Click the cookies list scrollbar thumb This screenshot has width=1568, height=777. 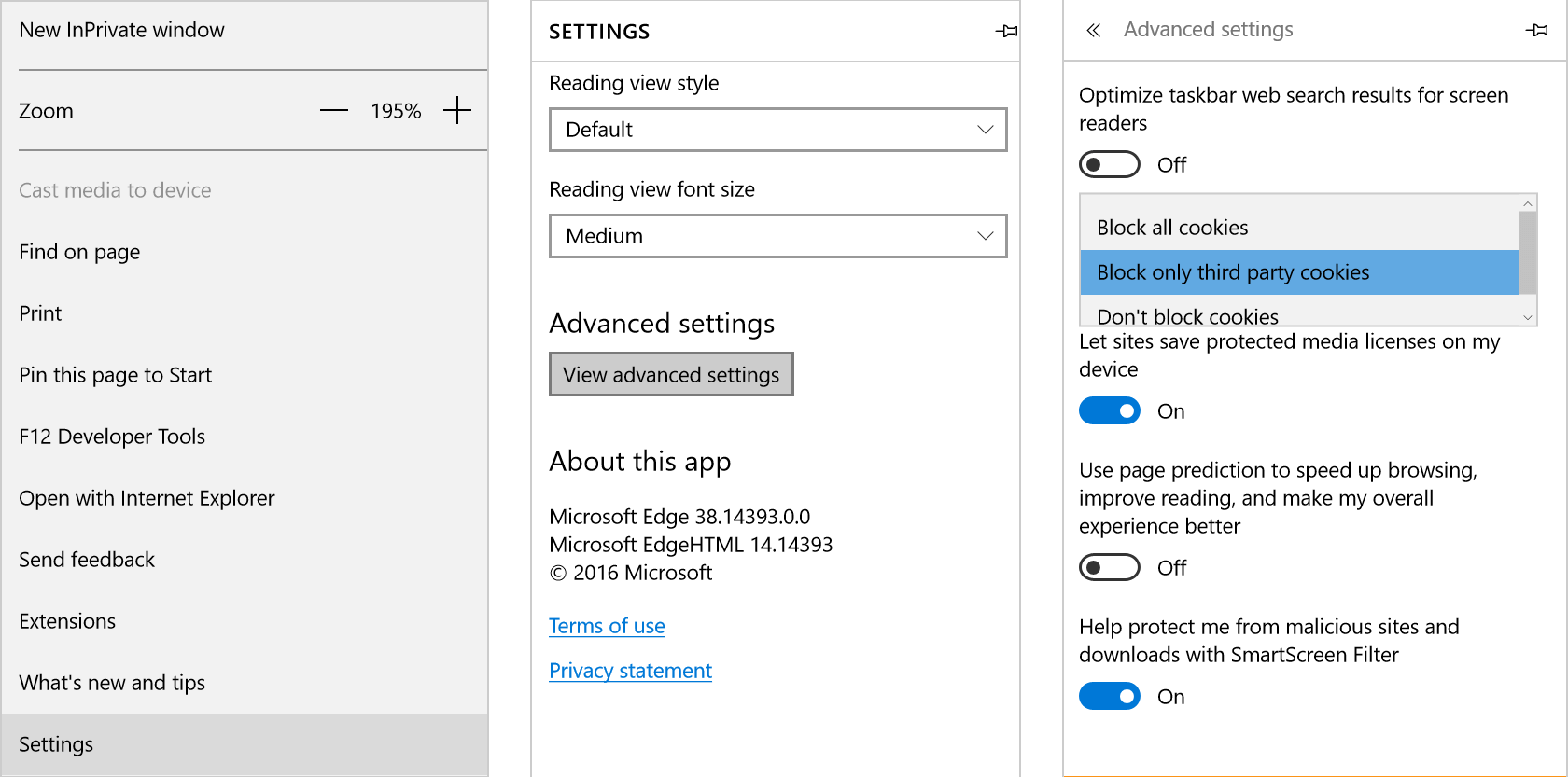(x=1528, y=253)
